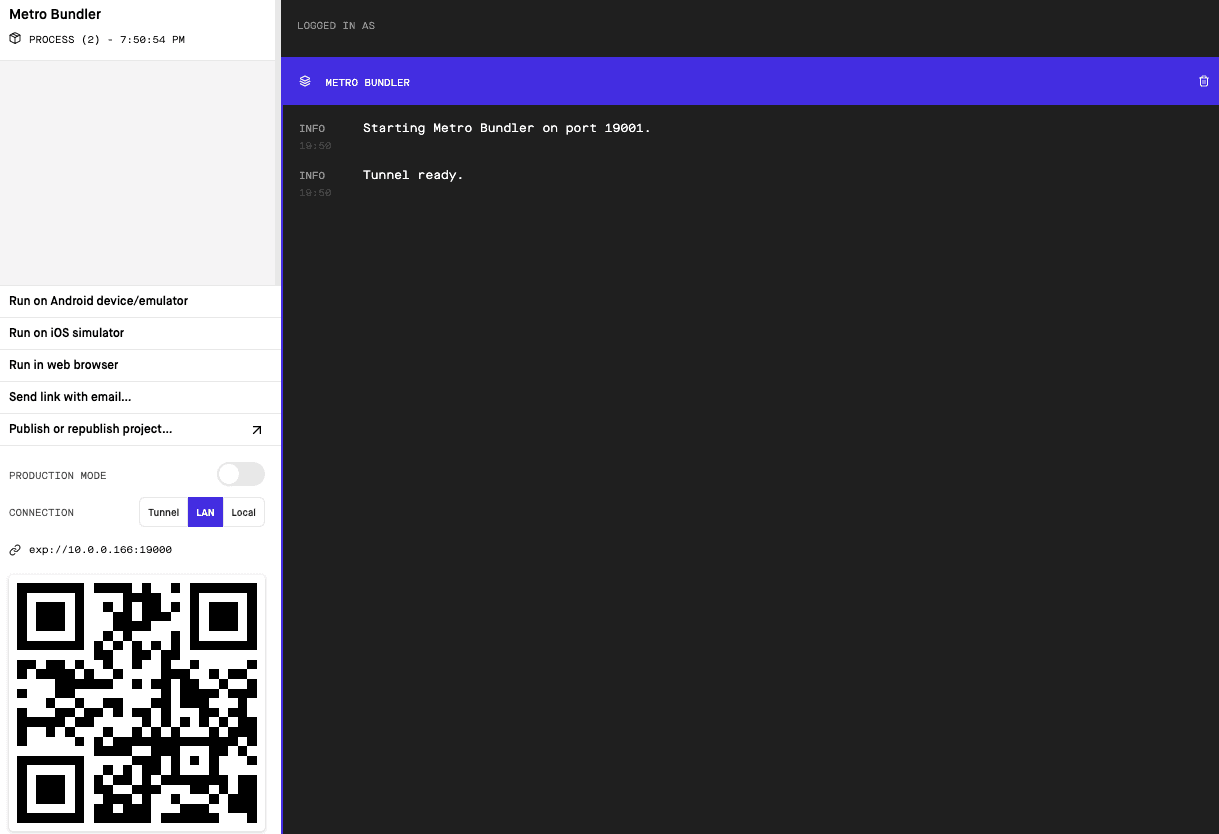The image size is (1219, 834).
Task: Click the package icon next to PROCESS (2)
Action: [15, 39]
